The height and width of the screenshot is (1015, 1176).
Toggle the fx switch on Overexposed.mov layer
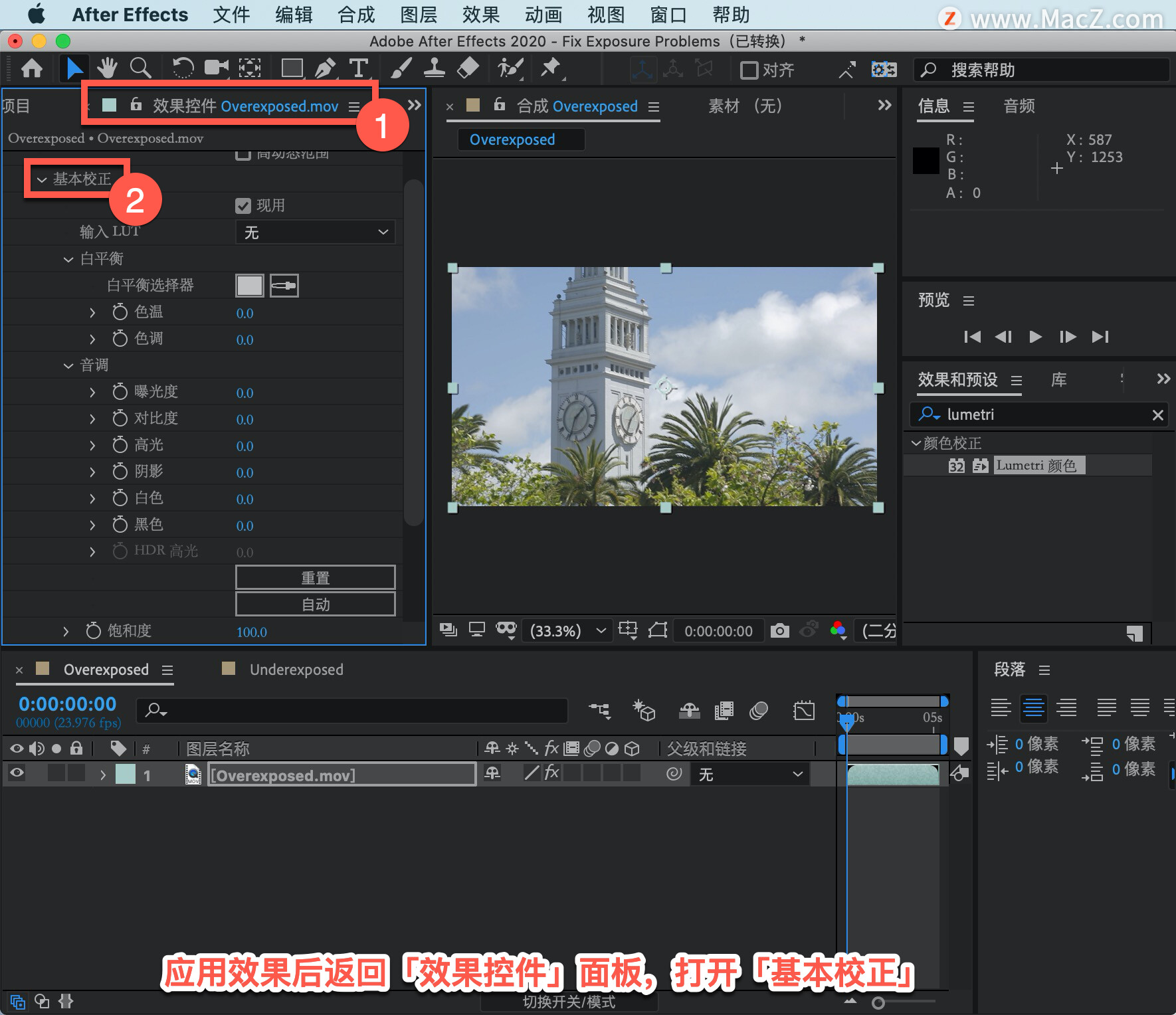[551, 773]
